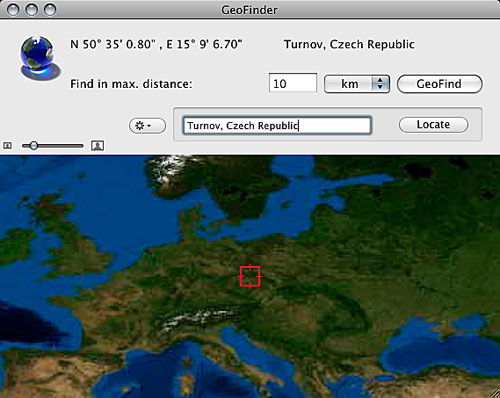Click the map zoom slider track
This screenshot has width=500, height=398.
click(52, 146)
